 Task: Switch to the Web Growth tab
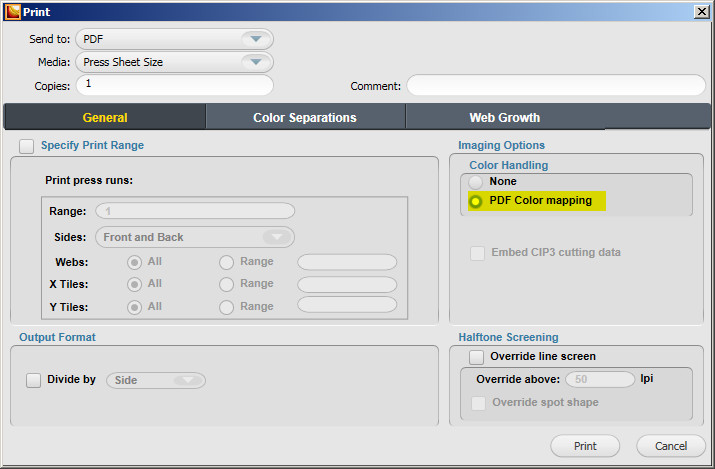point(505,118)
